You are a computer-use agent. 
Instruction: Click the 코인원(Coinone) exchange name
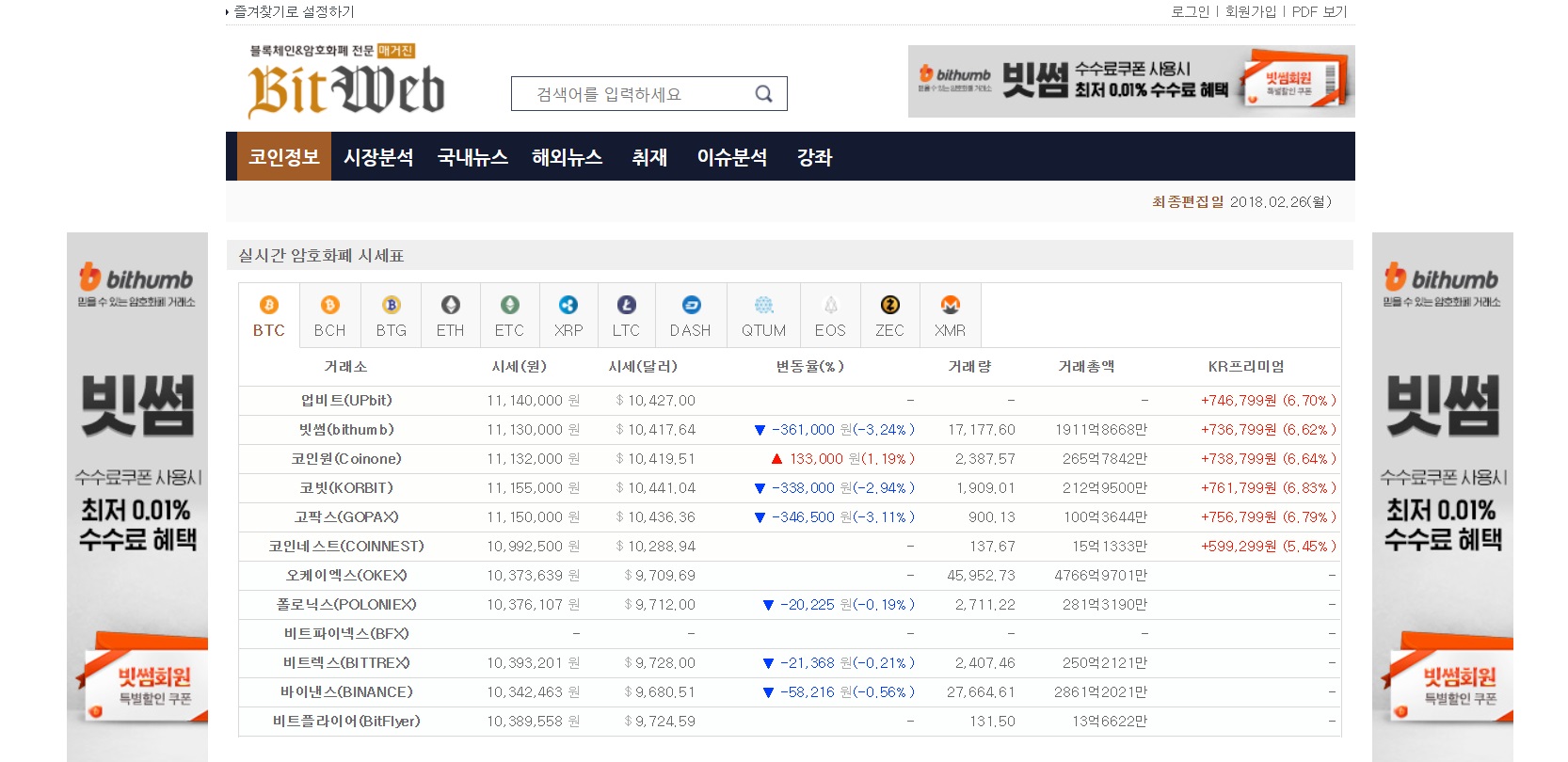(x=346, y=459)
